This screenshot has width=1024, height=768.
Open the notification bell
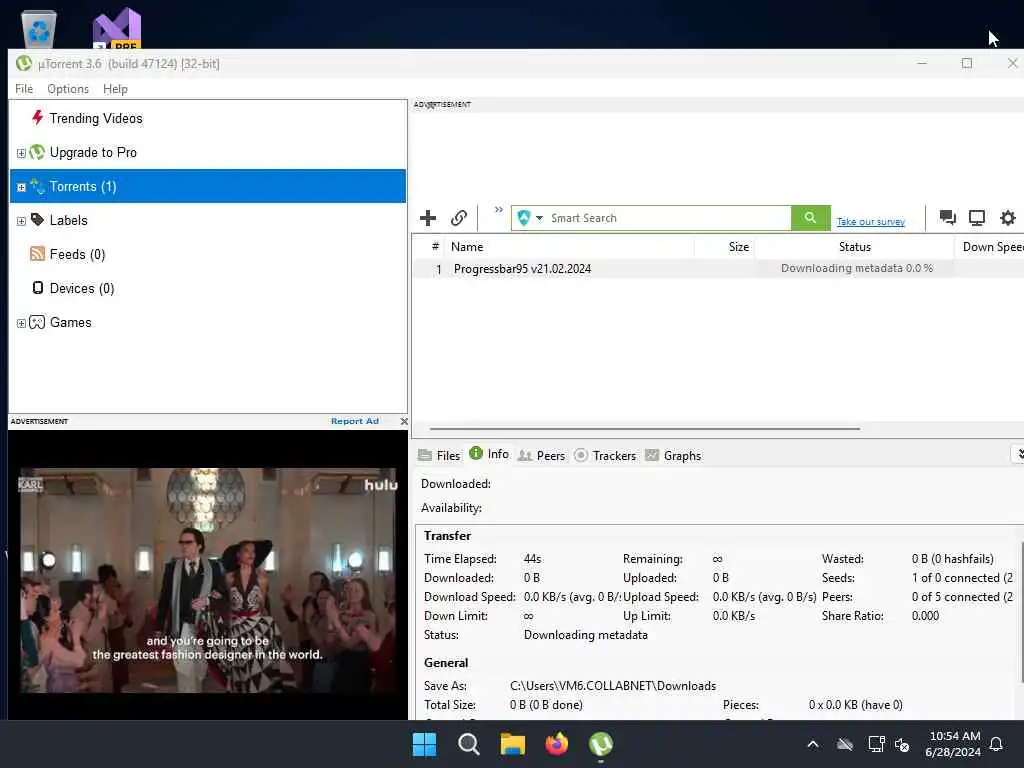(996, 744)
